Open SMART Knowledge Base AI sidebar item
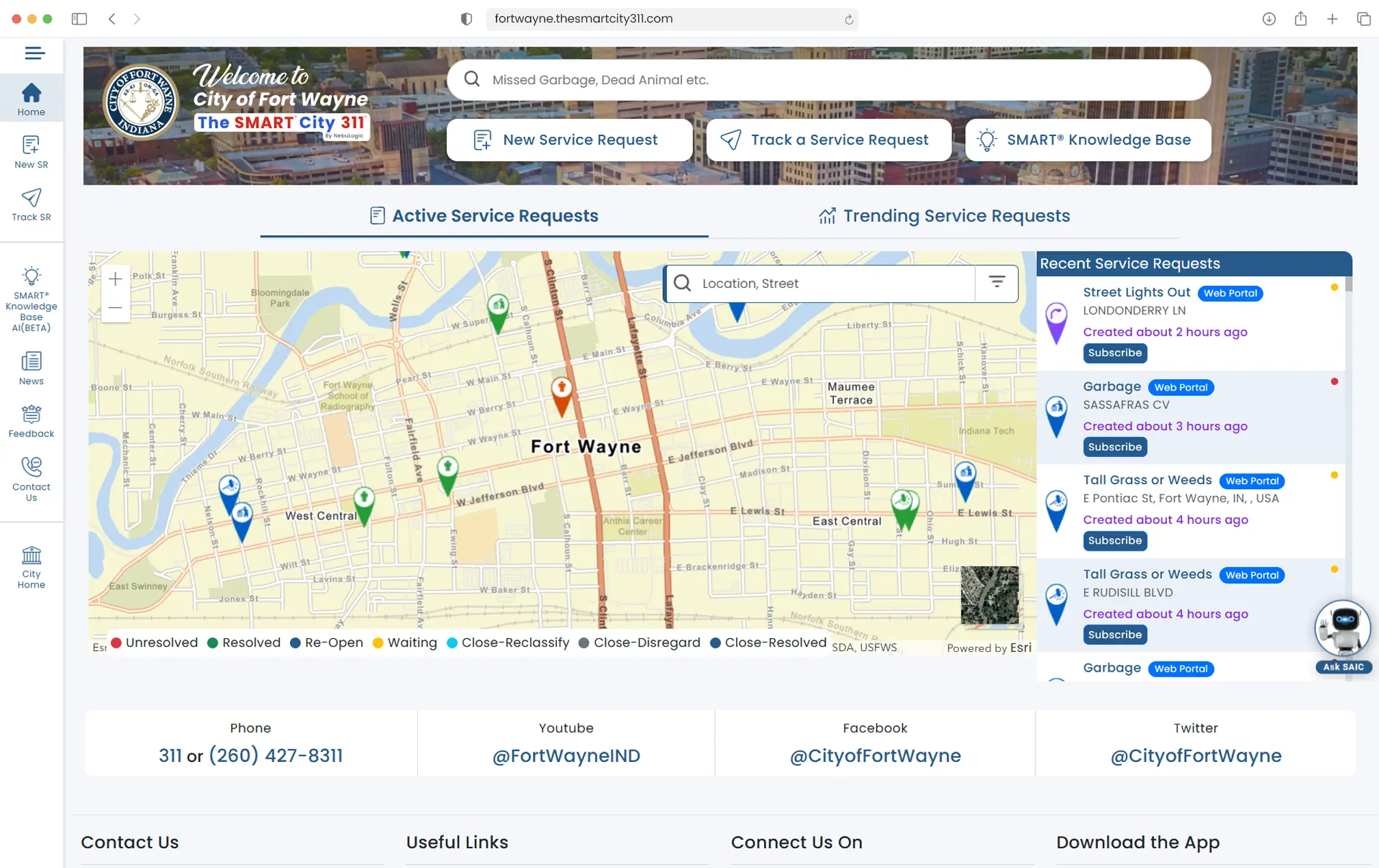The height and width of the screenshot is (868, 1379). click(31, 300)
